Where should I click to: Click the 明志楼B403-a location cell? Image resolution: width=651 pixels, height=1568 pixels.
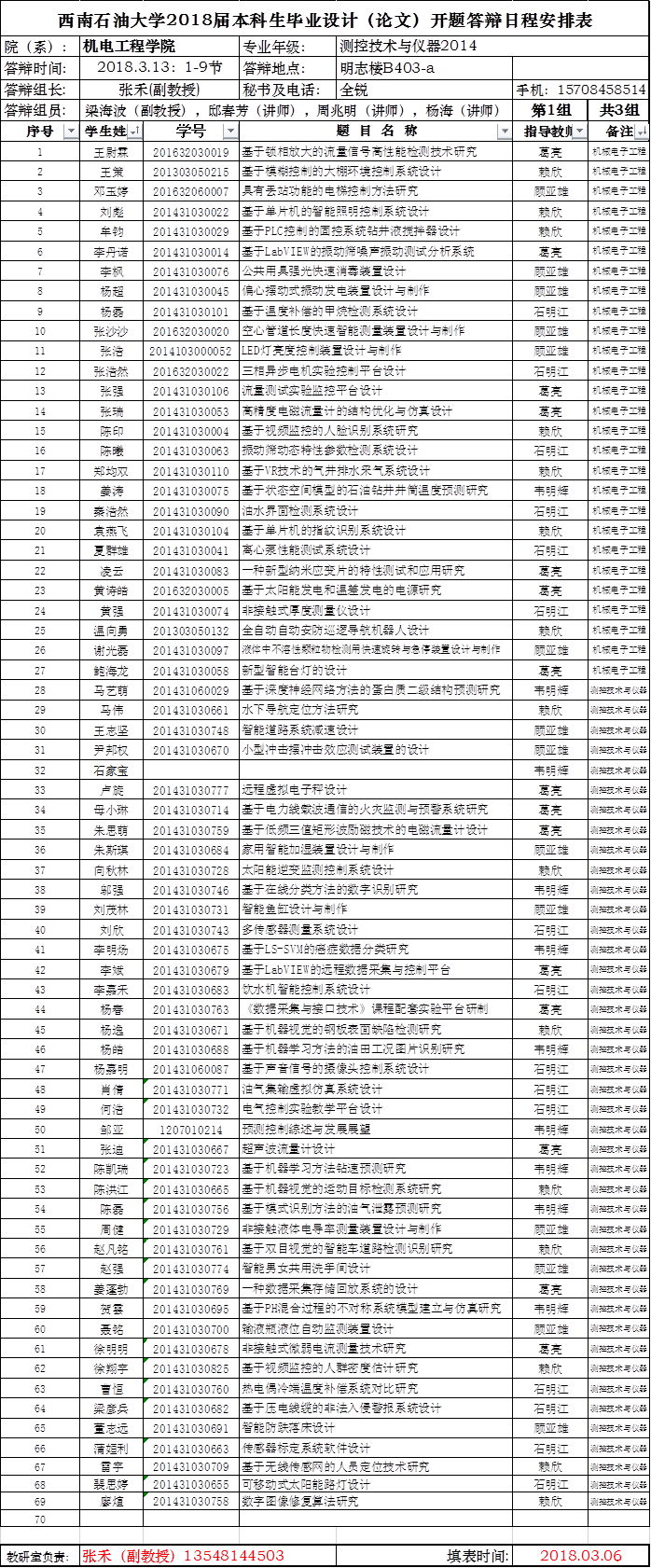(x=423, y=68)
